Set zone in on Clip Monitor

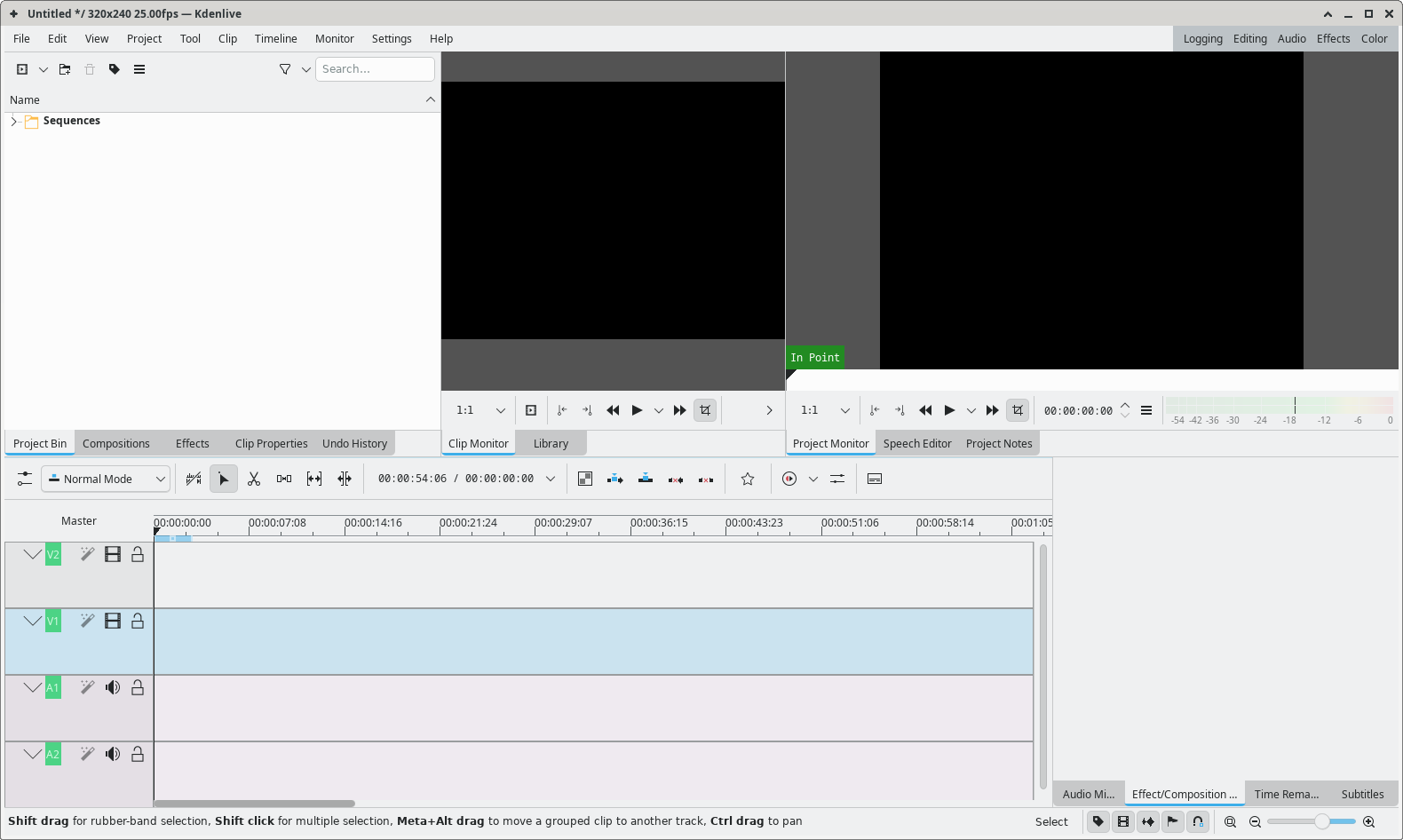click(561, 410)
